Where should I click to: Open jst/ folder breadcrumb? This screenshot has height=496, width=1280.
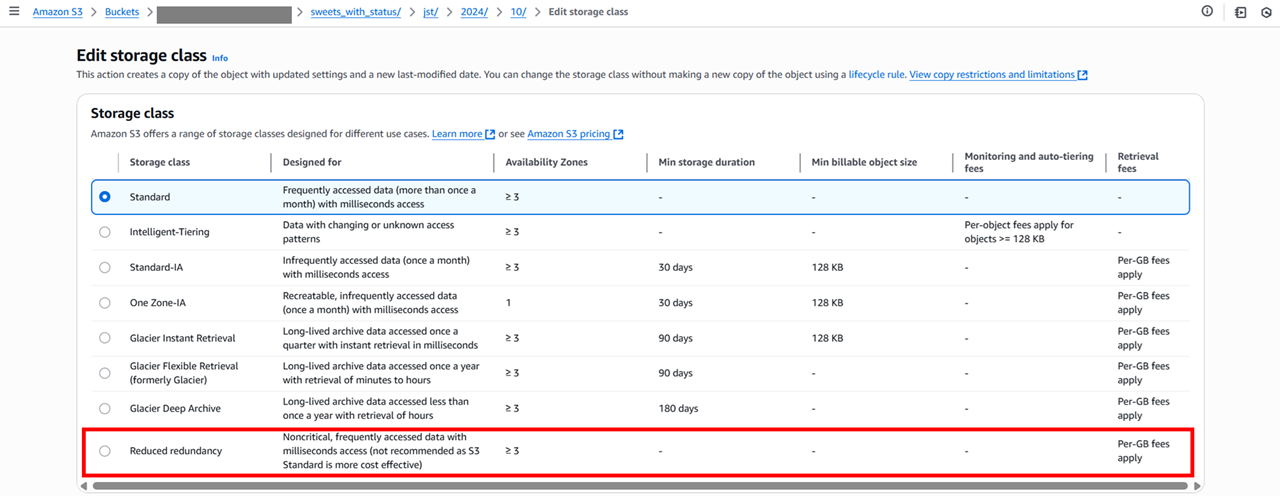click(x=432, y=12)
